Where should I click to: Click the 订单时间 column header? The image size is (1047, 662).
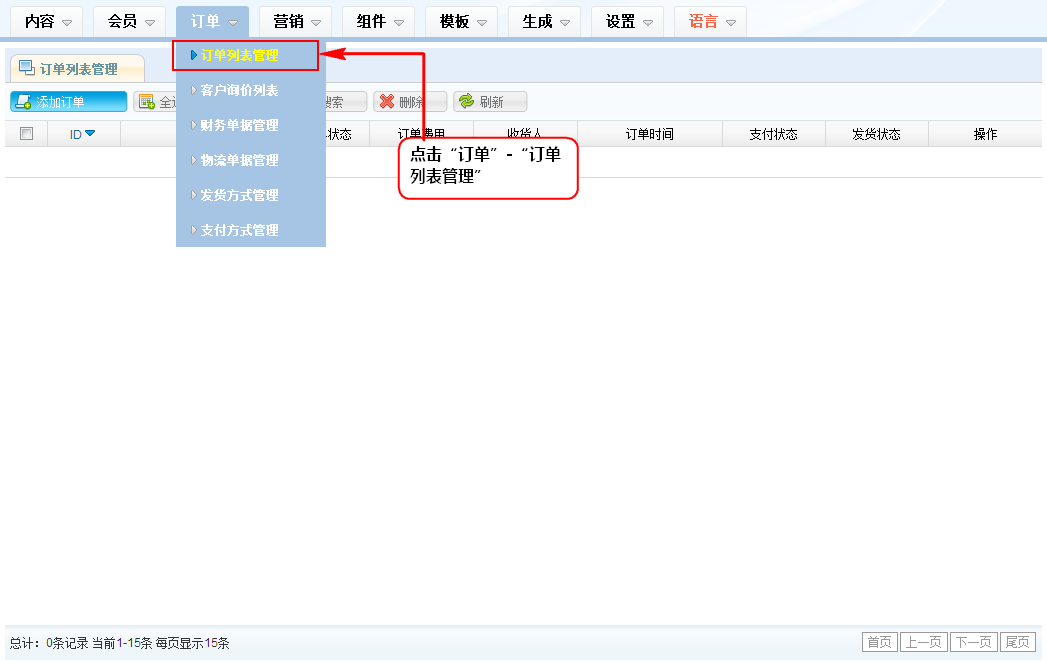pos(650,134)
